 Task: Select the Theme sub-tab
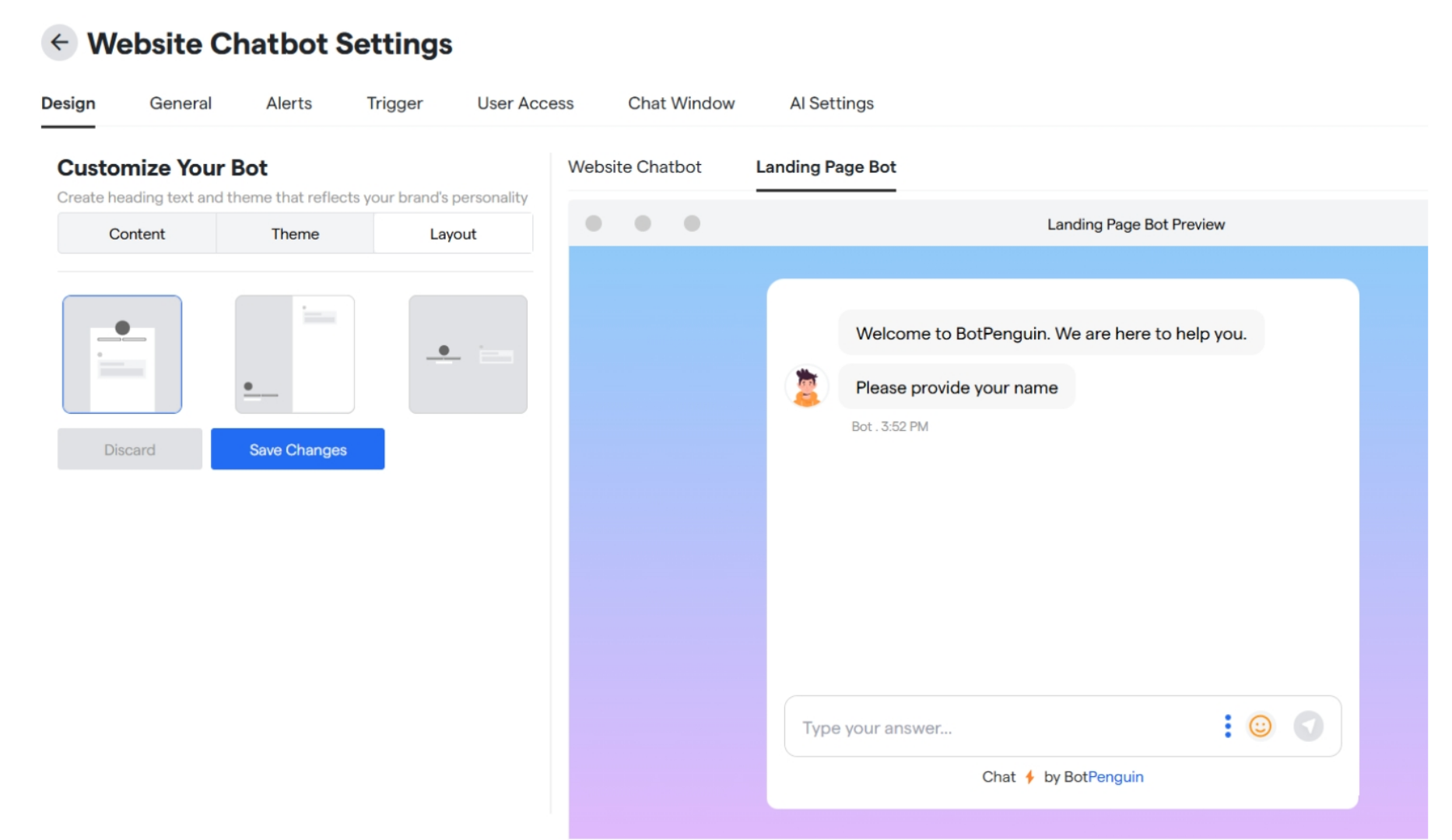[294, 233]
